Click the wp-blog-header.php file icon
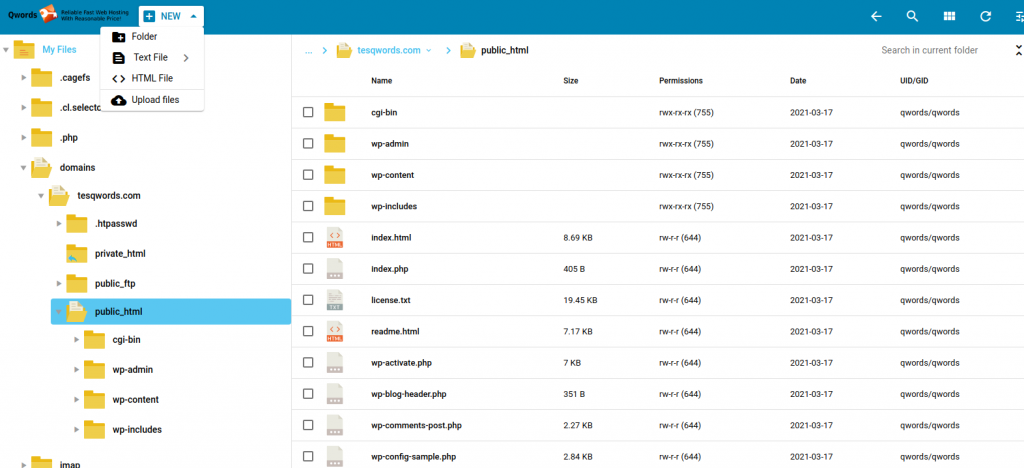1024x468 pixels. point(334,394)
